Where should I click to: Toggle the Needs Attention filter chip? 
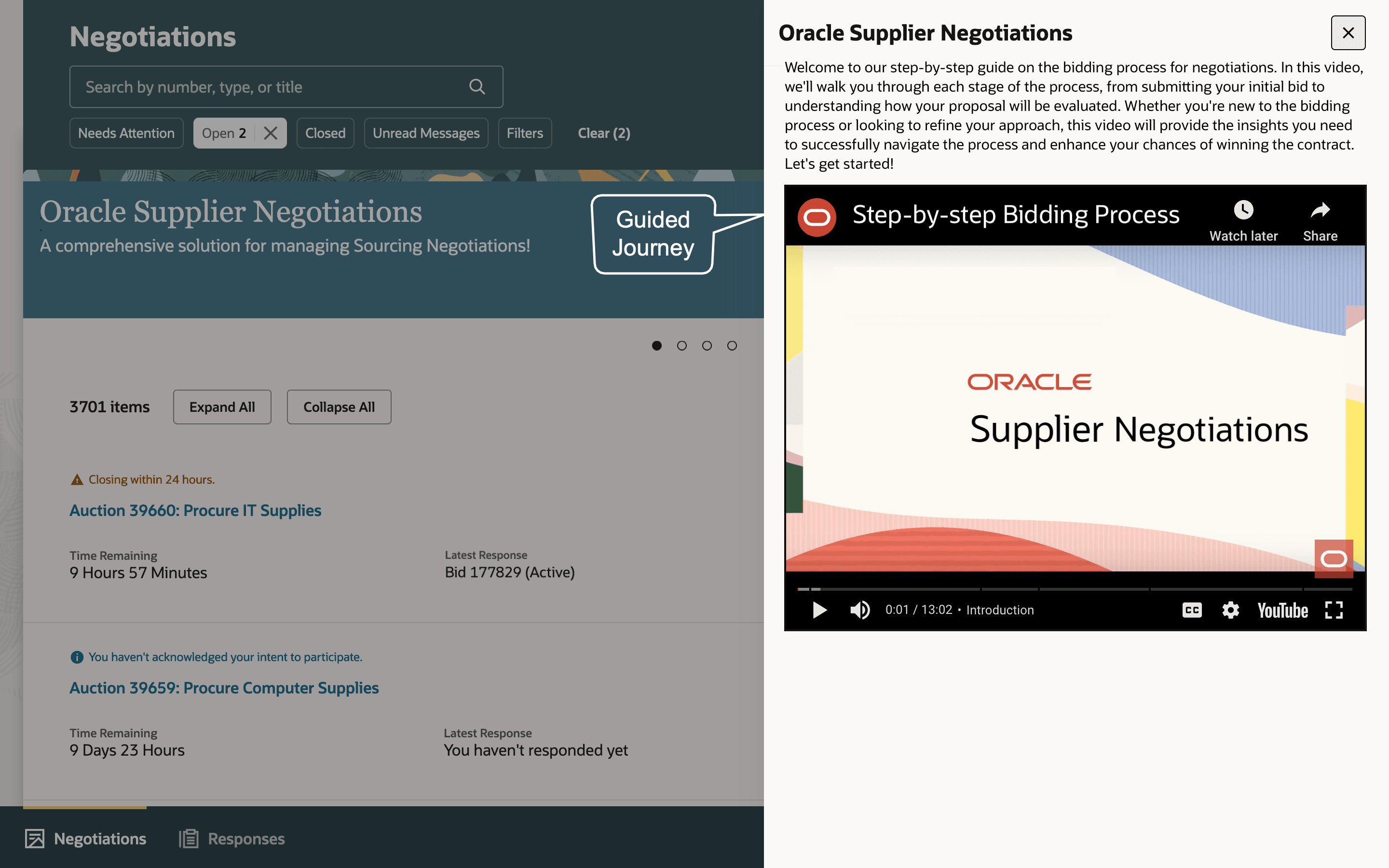(126, 133)
